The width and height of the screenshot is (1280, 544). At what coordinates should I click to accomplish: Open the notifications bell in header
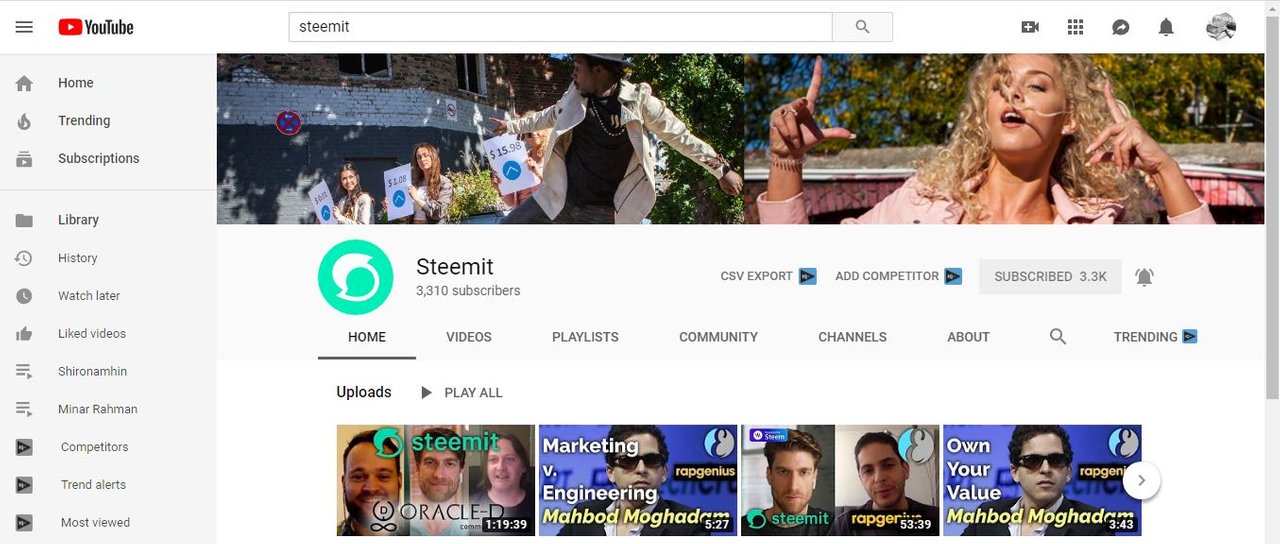(x=1166, y=27)
